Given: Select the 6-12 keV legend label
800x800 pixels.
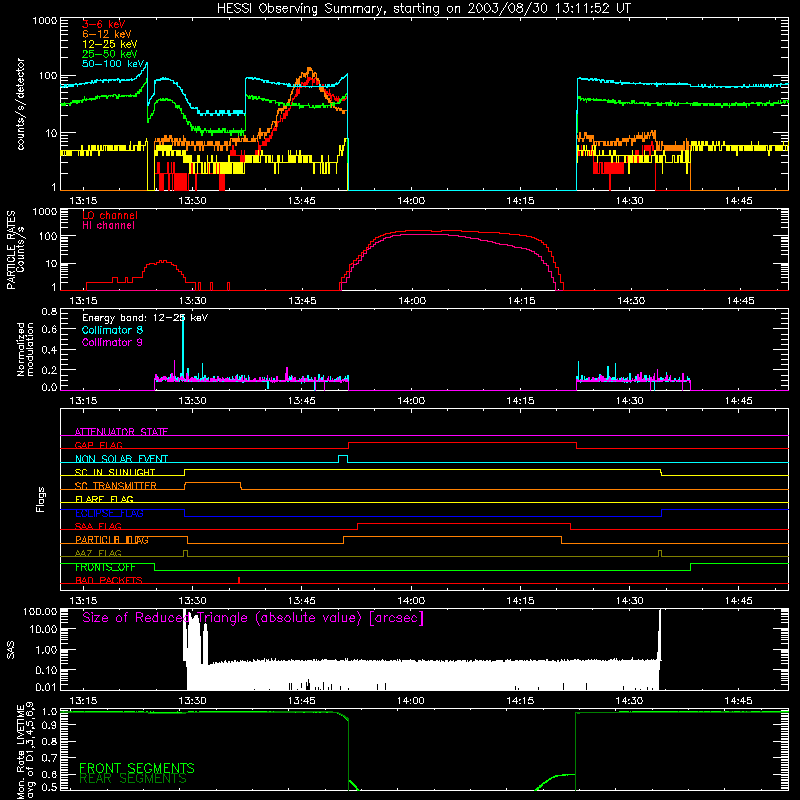Looking at the screenshot, I should click(x=107, y=34).
